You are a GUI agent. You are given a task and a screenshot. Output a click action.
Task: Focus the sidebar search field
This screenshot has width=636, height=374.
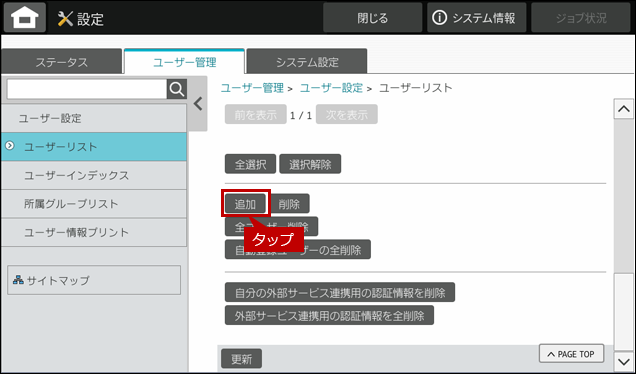click(87, 89)
